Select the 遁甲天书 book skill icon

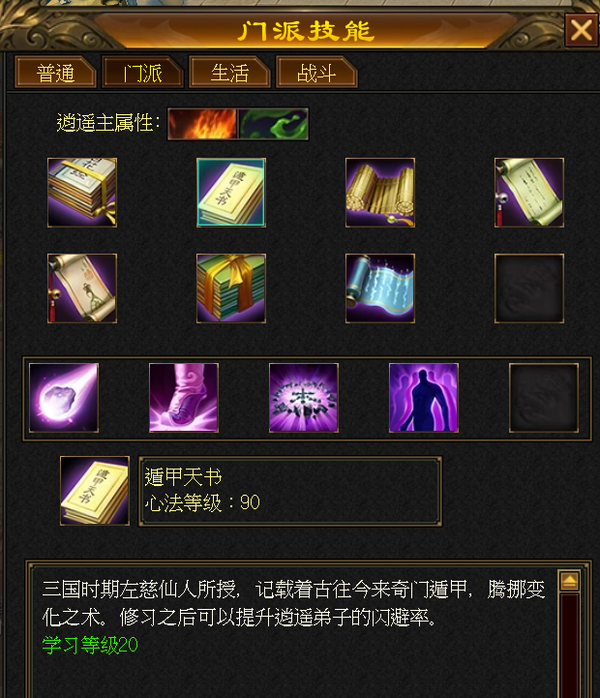(231, 193)
